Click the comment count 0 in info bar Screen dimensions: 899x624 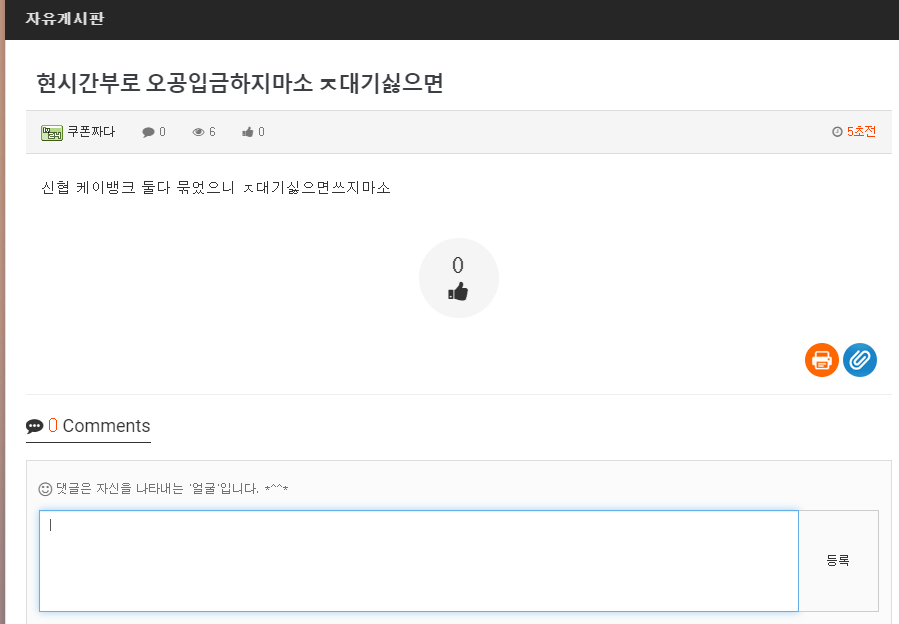(162, 132)
